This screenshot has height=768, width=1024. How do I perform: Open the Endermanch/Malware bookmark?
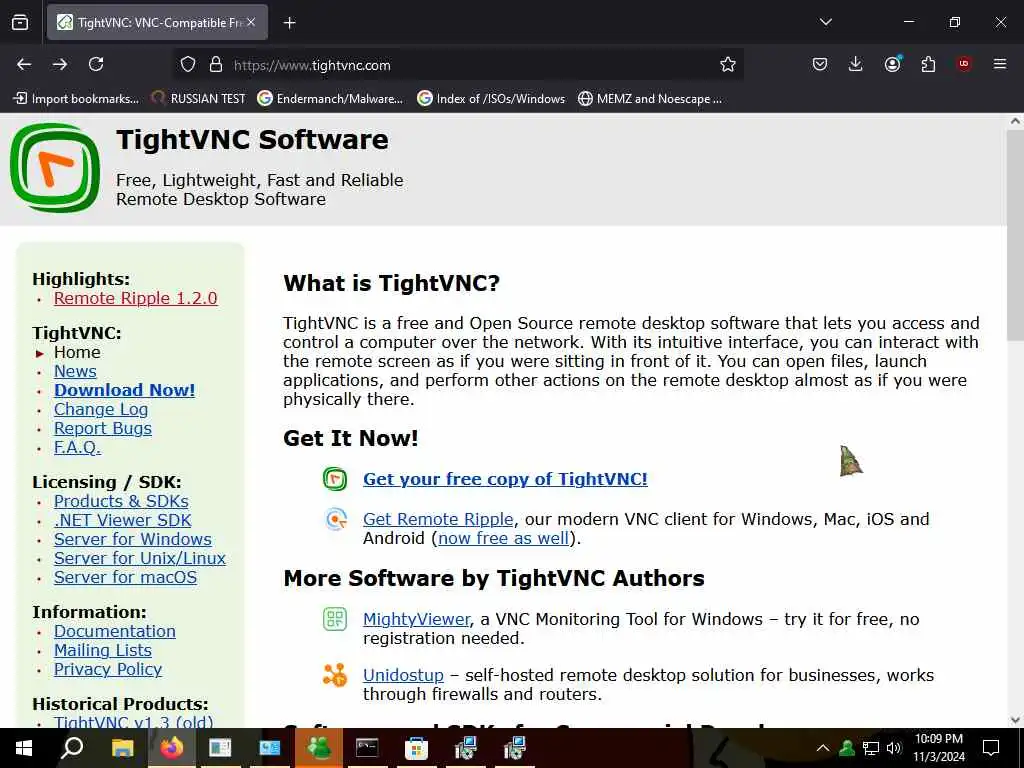coord(330,99)
